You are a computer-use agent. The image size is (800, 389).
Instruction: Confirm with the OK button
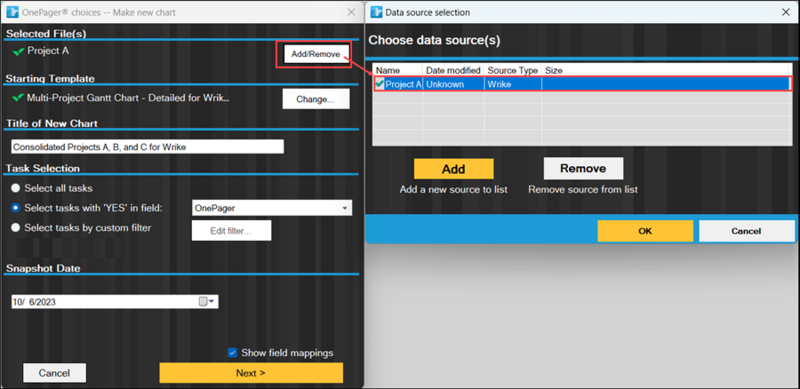click(645, 231)
